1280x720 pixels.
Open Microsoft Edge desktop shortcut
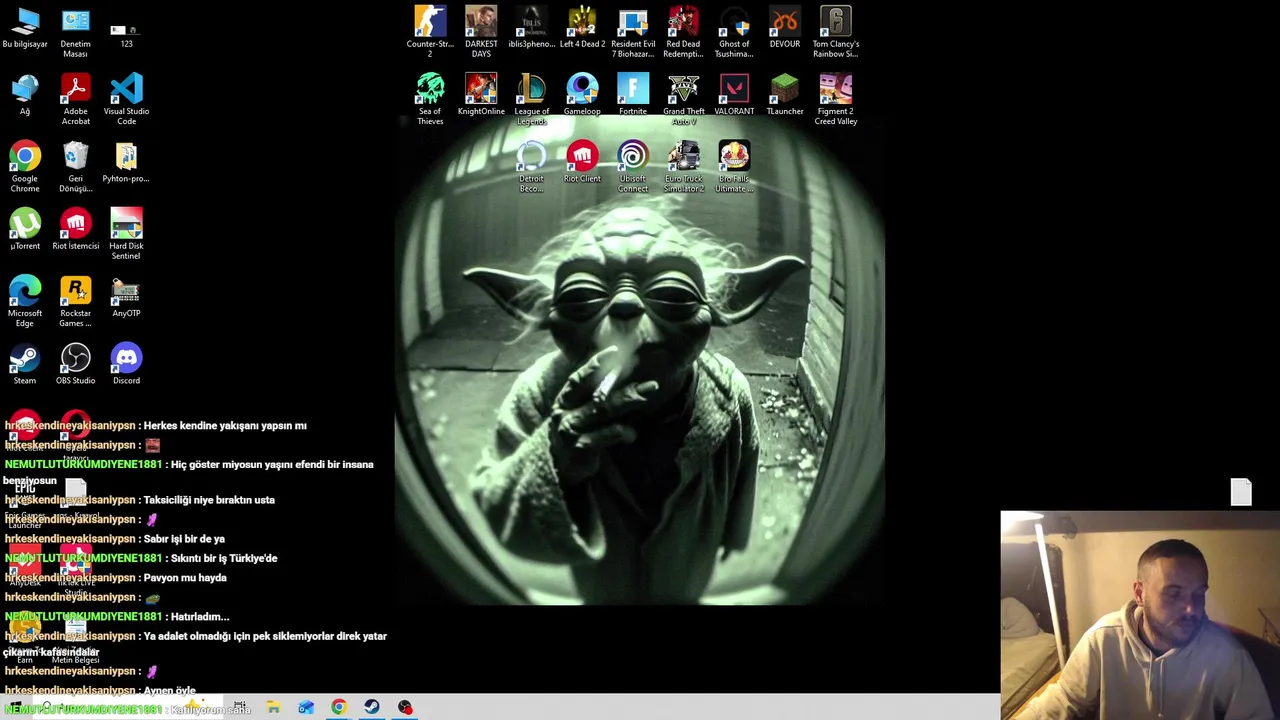tap(25, 302)
